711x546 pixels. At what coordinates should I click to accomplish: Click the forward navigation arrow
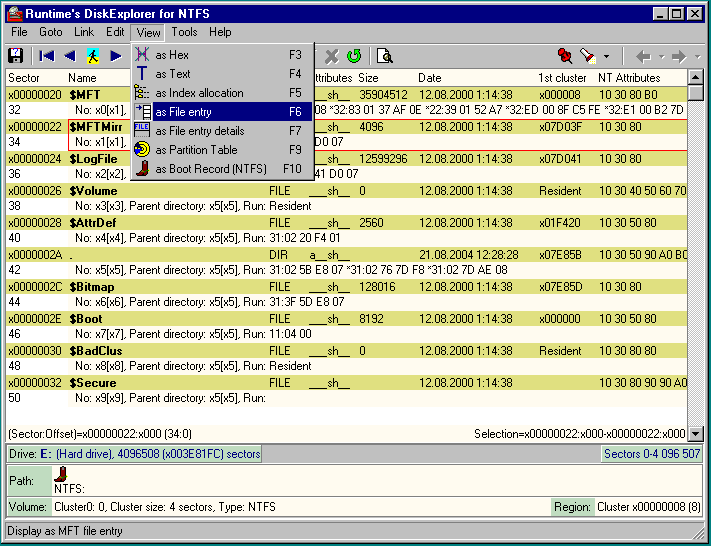click(x=679, y=57)
